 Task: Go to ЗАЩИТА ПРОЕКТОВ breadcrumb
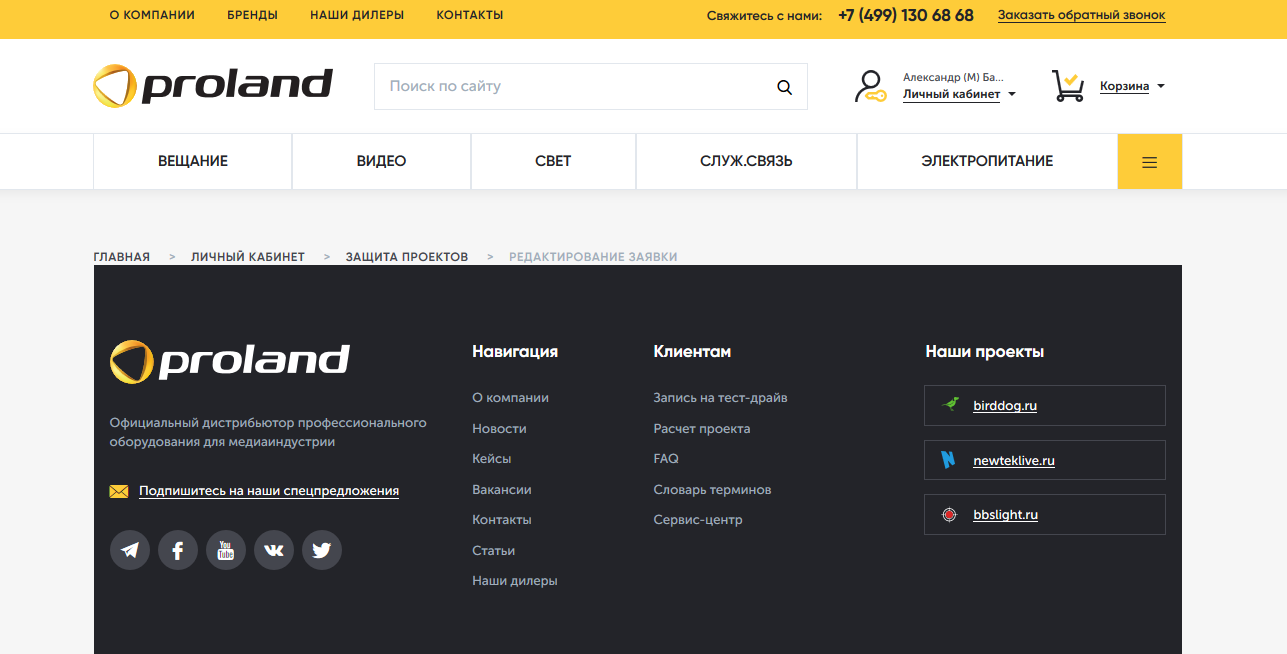point(407,257)
